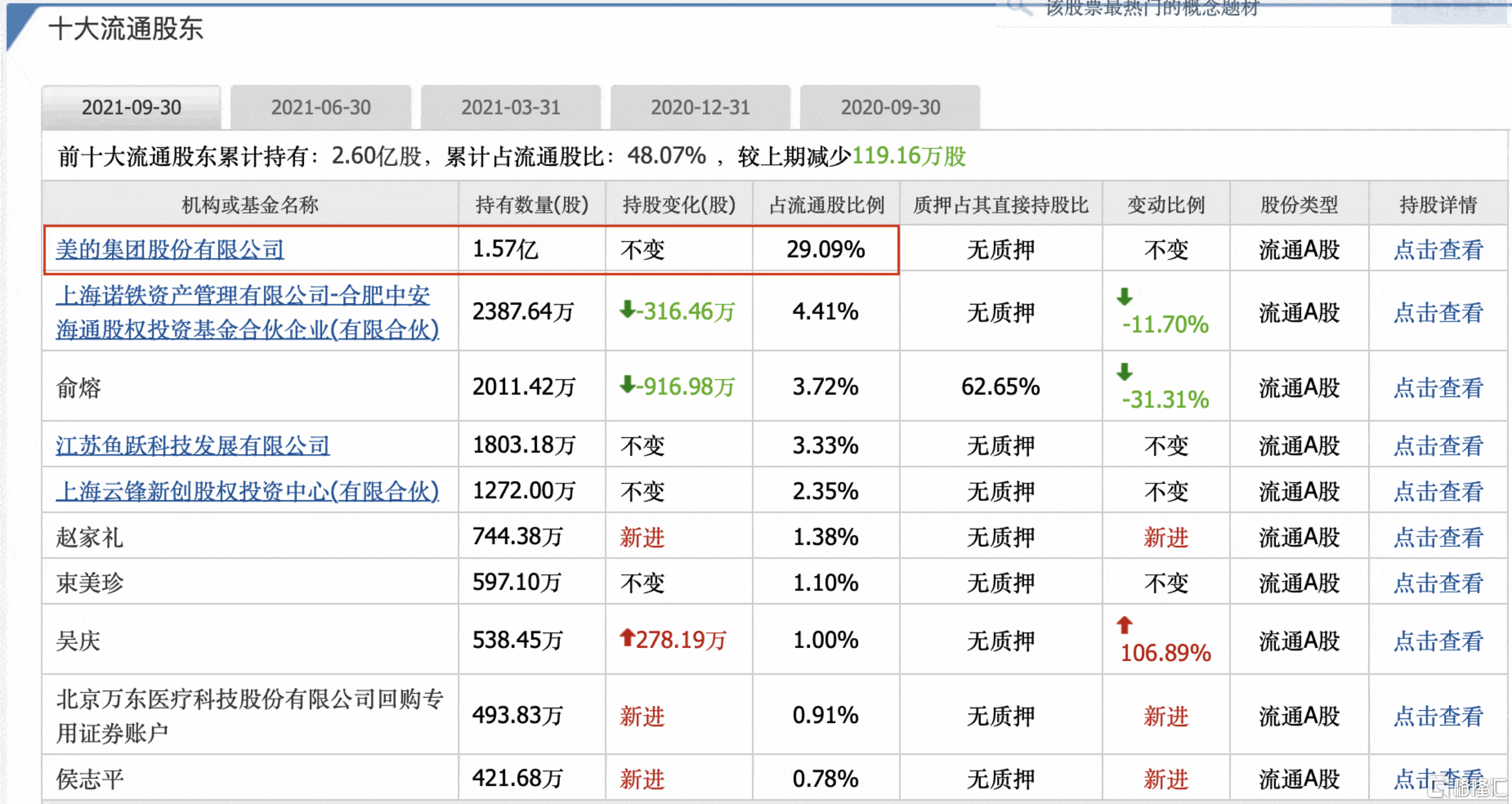This screenshot has width=1512, height=804.
Task: Click green down arrow beside -316.46万
Action: pyautogui.click(x=627, y=309)
